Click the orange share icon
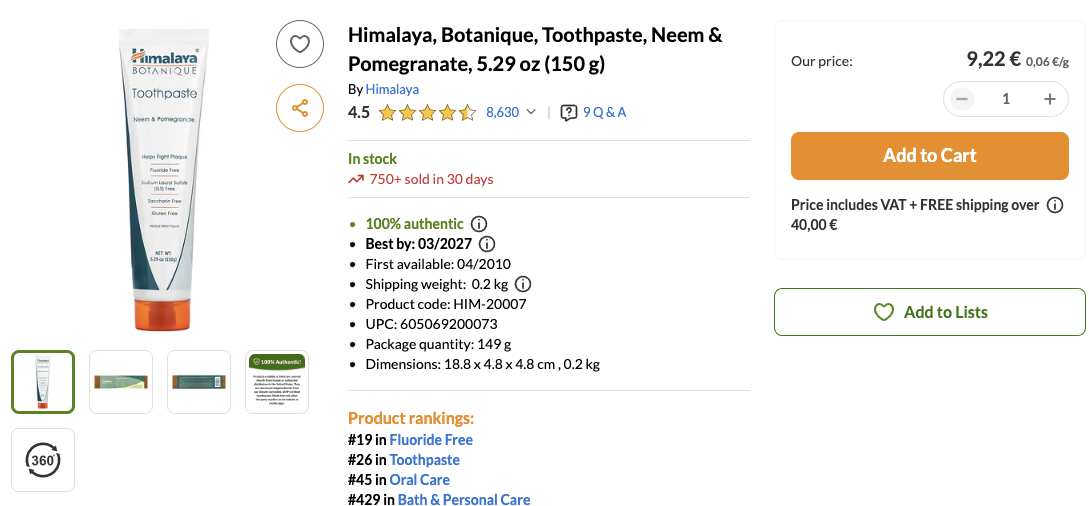1089x506 pixels. [x=300, y=108]
